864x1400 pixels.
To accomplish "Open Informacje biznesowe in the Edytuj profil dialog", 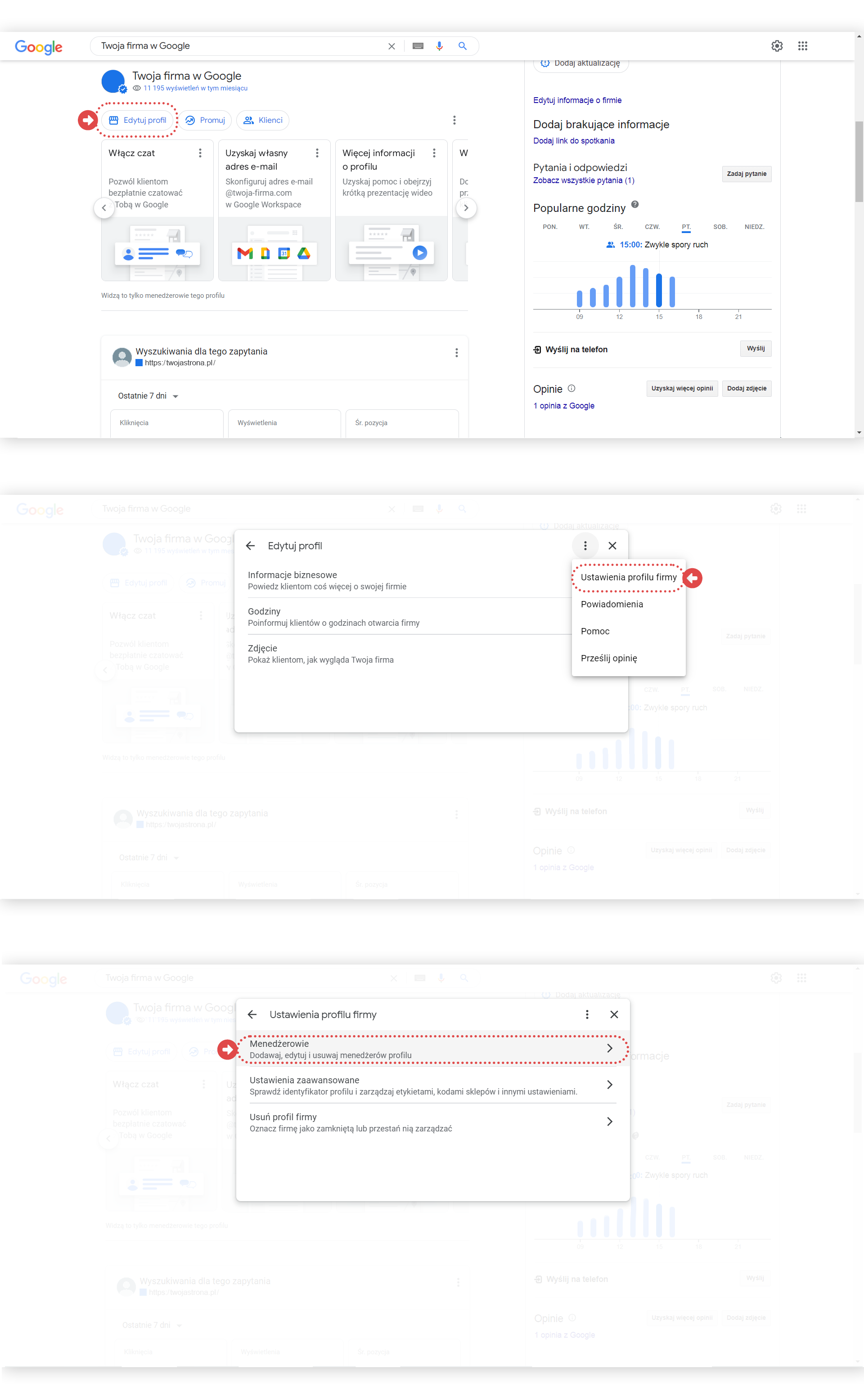I will point(409,580).
